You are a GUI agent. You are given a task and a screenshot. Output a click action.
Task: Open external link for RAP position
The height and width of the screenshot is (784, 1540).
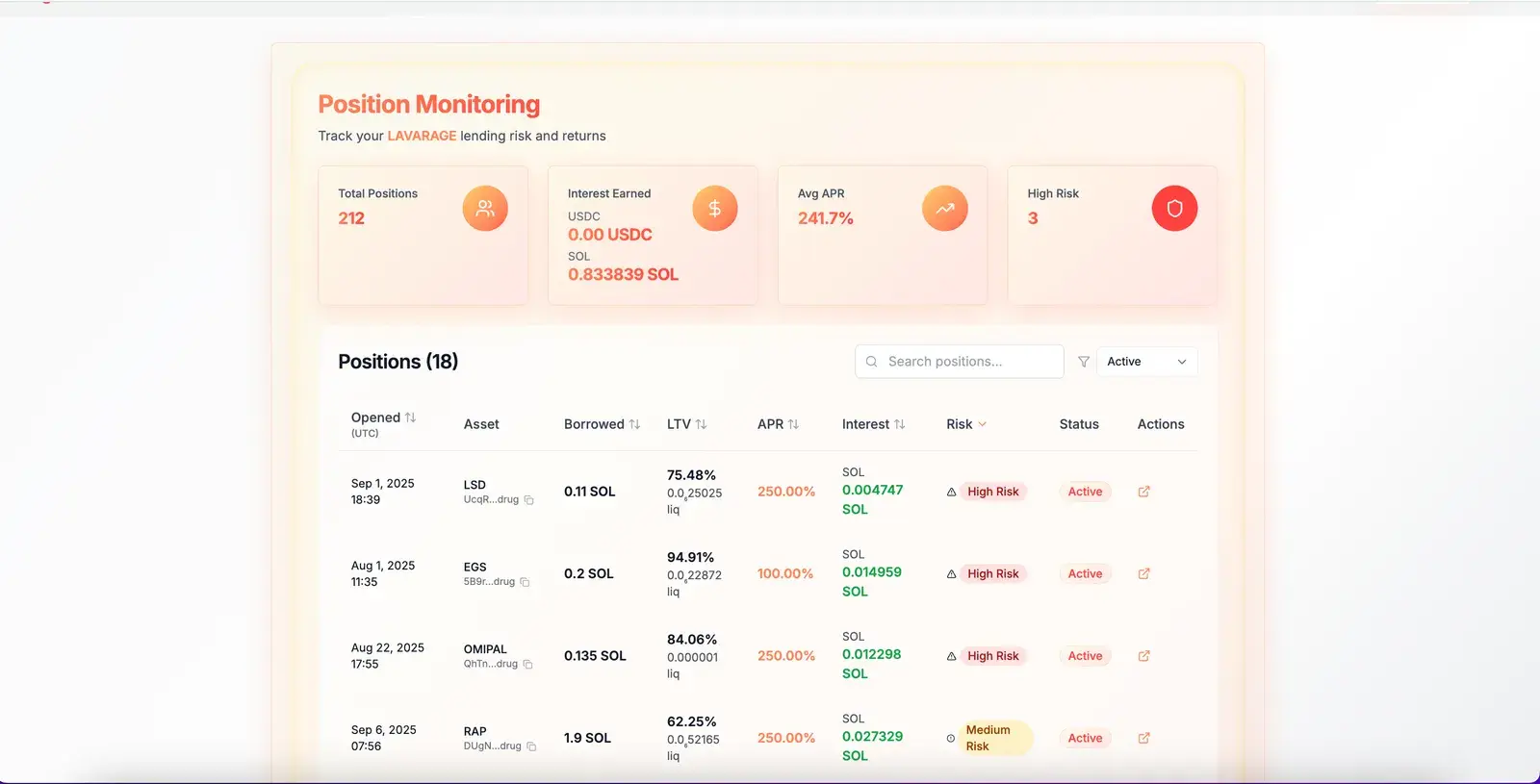pyautogui.click(x=1143, y=738)
